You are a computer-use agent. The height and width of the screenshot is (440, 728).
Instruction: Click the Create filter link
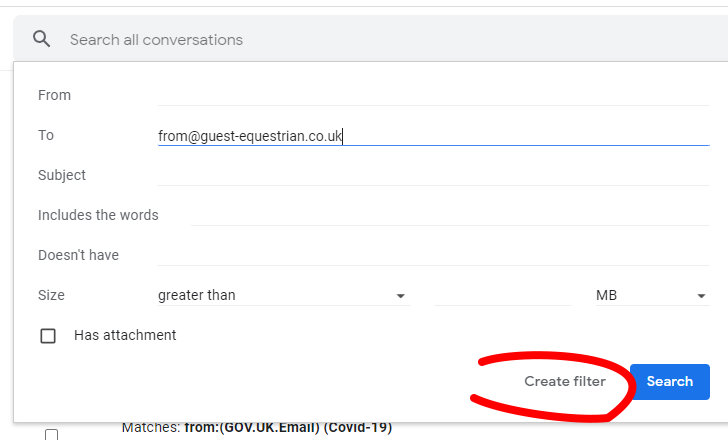click(565, 381)
